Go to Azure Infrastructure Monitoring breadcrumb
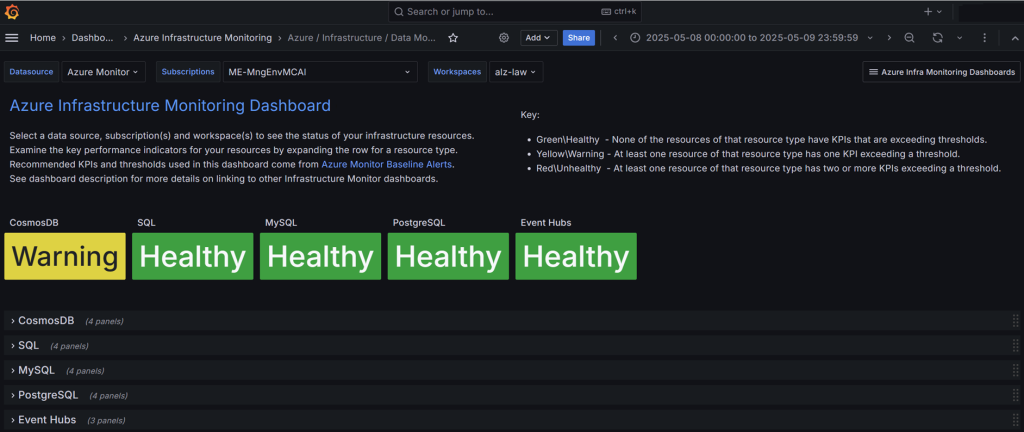The height and width of the screenshot is (432, 1024). click(x=202, y=38)
